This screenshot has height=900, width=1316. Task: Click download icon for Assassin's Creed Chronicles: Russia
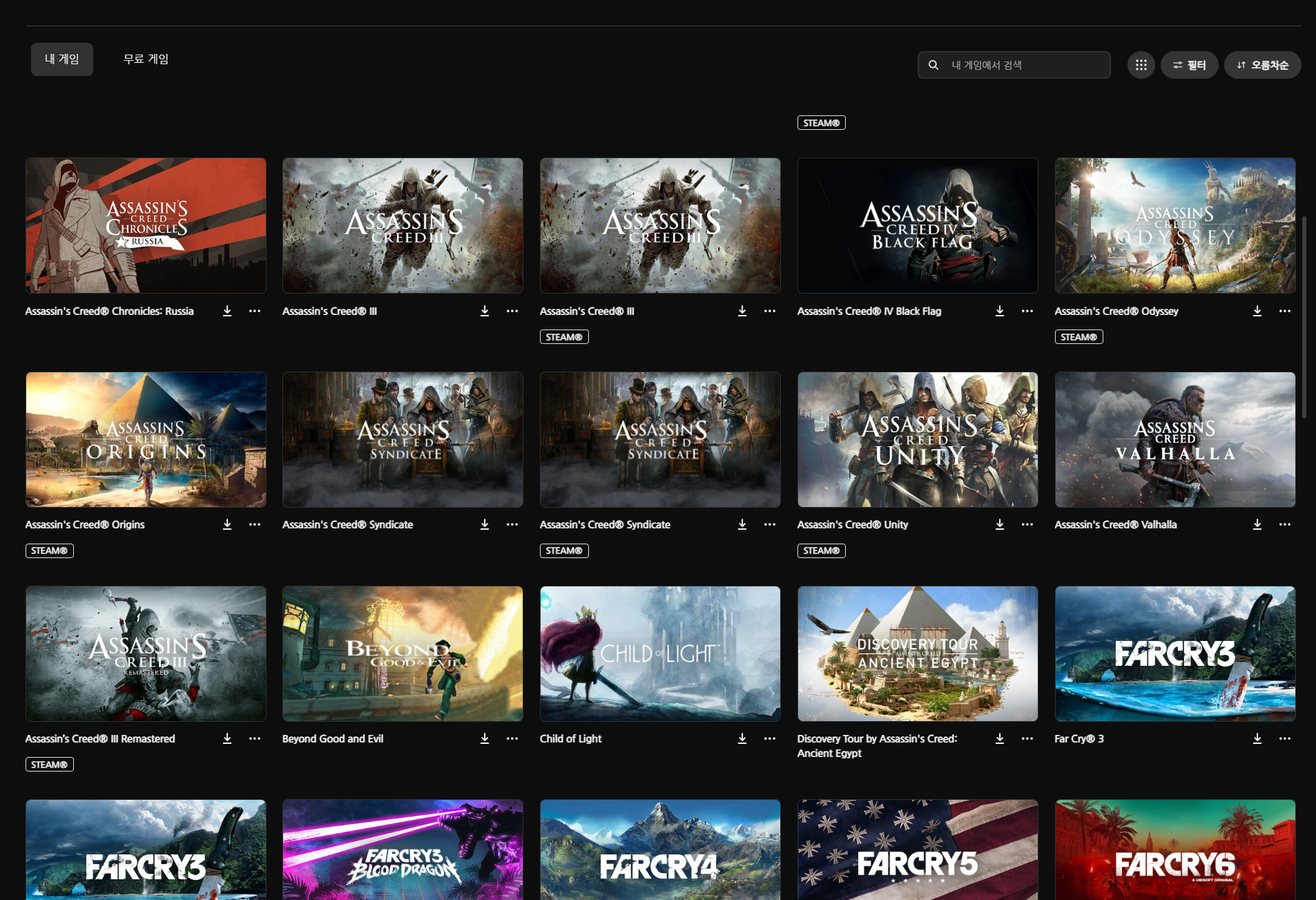pos(227,312)
